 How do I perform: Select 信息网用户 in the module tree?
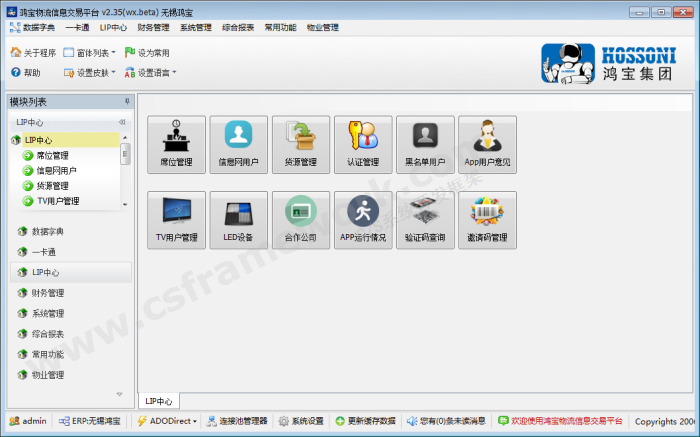(56, 171)
